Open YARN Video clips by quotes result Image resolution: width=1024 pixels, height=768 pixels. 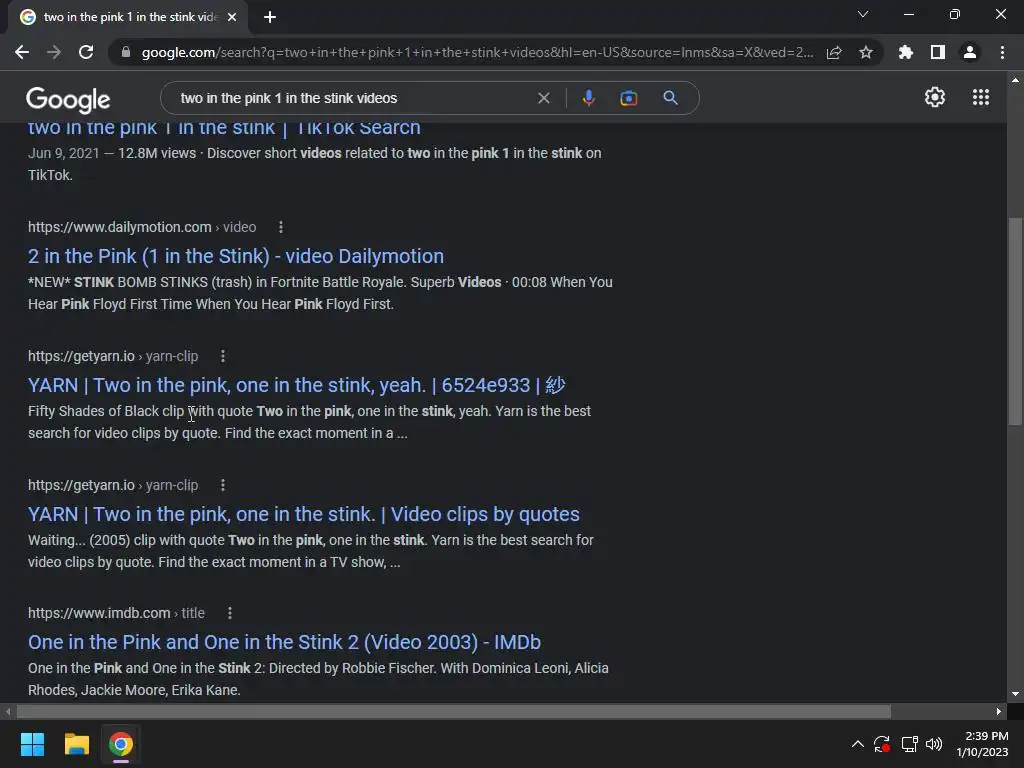click(304, 515)
